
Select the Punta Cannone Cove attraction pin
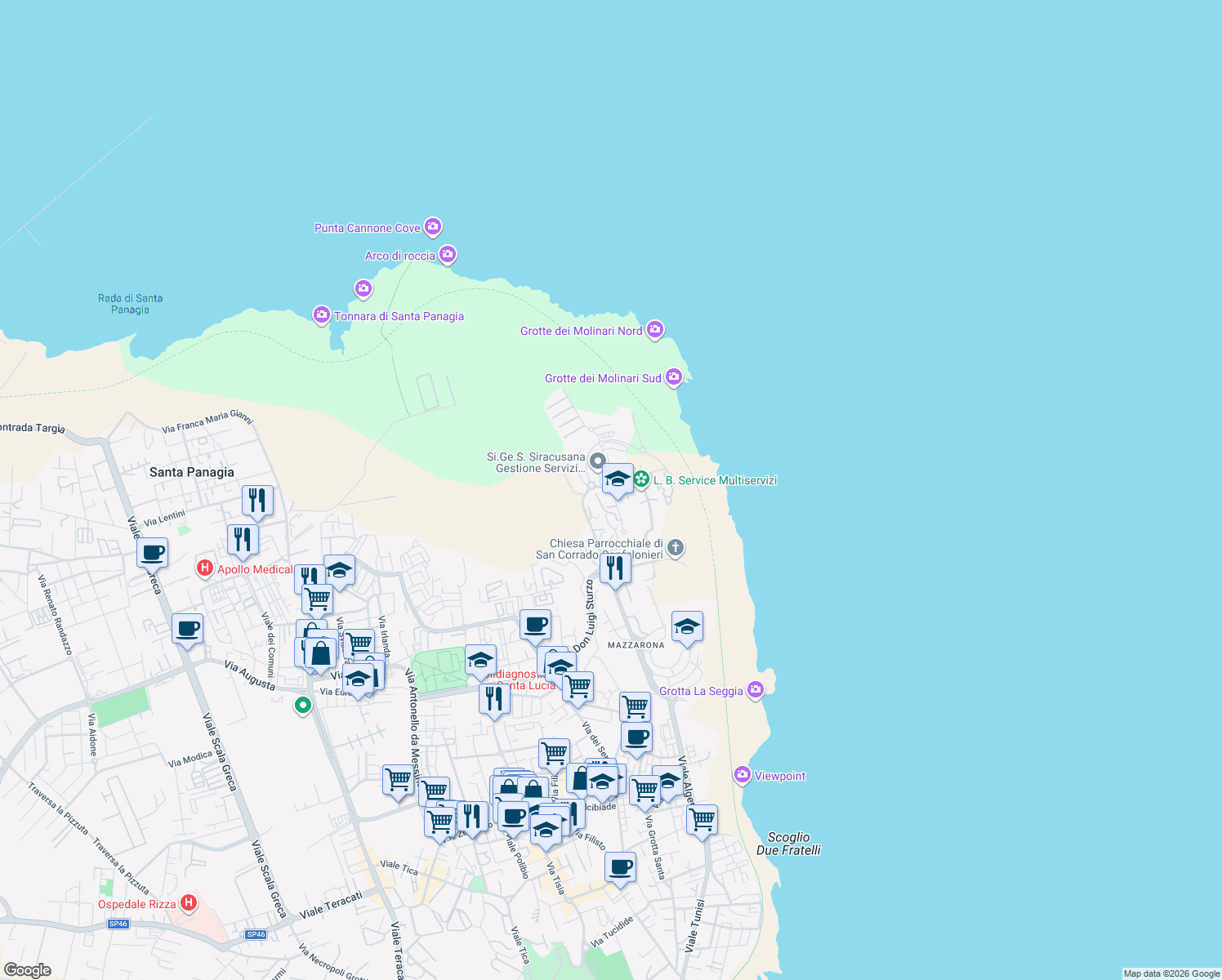coord(433,227)
